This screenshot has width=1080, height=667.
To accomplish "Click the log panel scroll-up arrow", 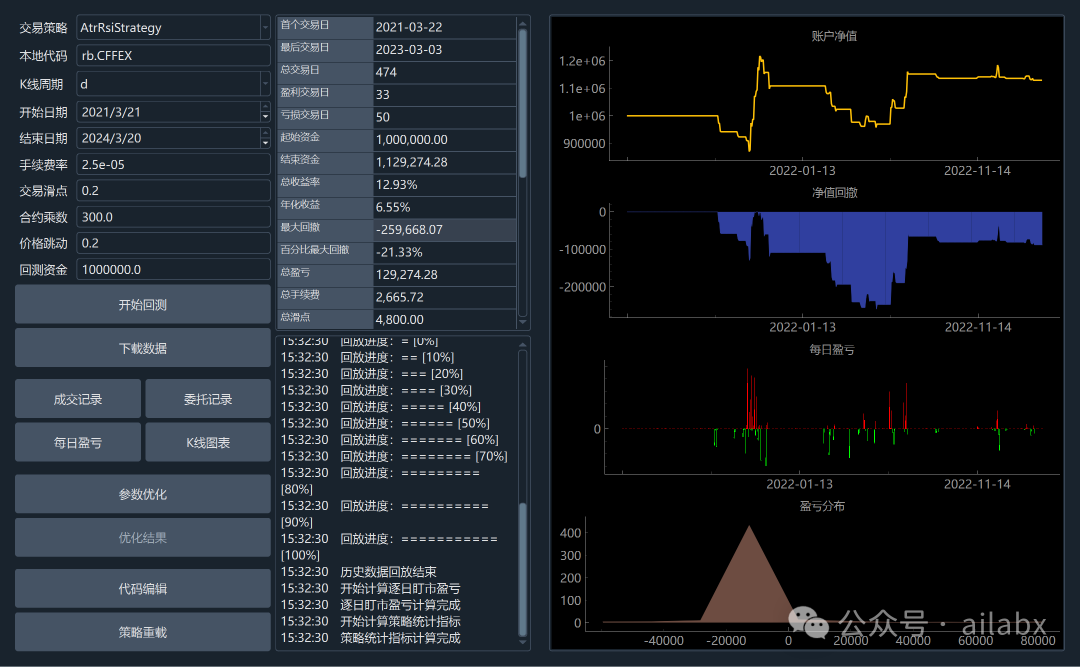I will (523, 345).
